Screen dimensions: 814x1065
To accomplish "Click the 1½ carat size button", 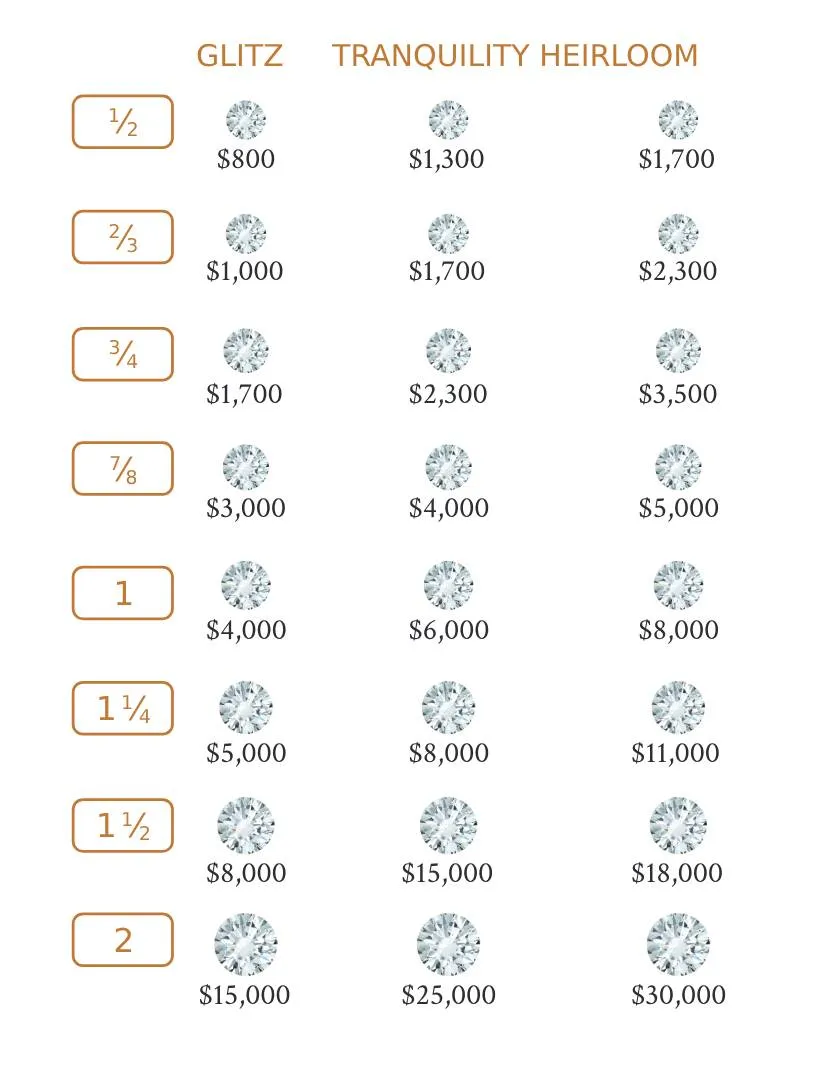I will tap(123, 825).
